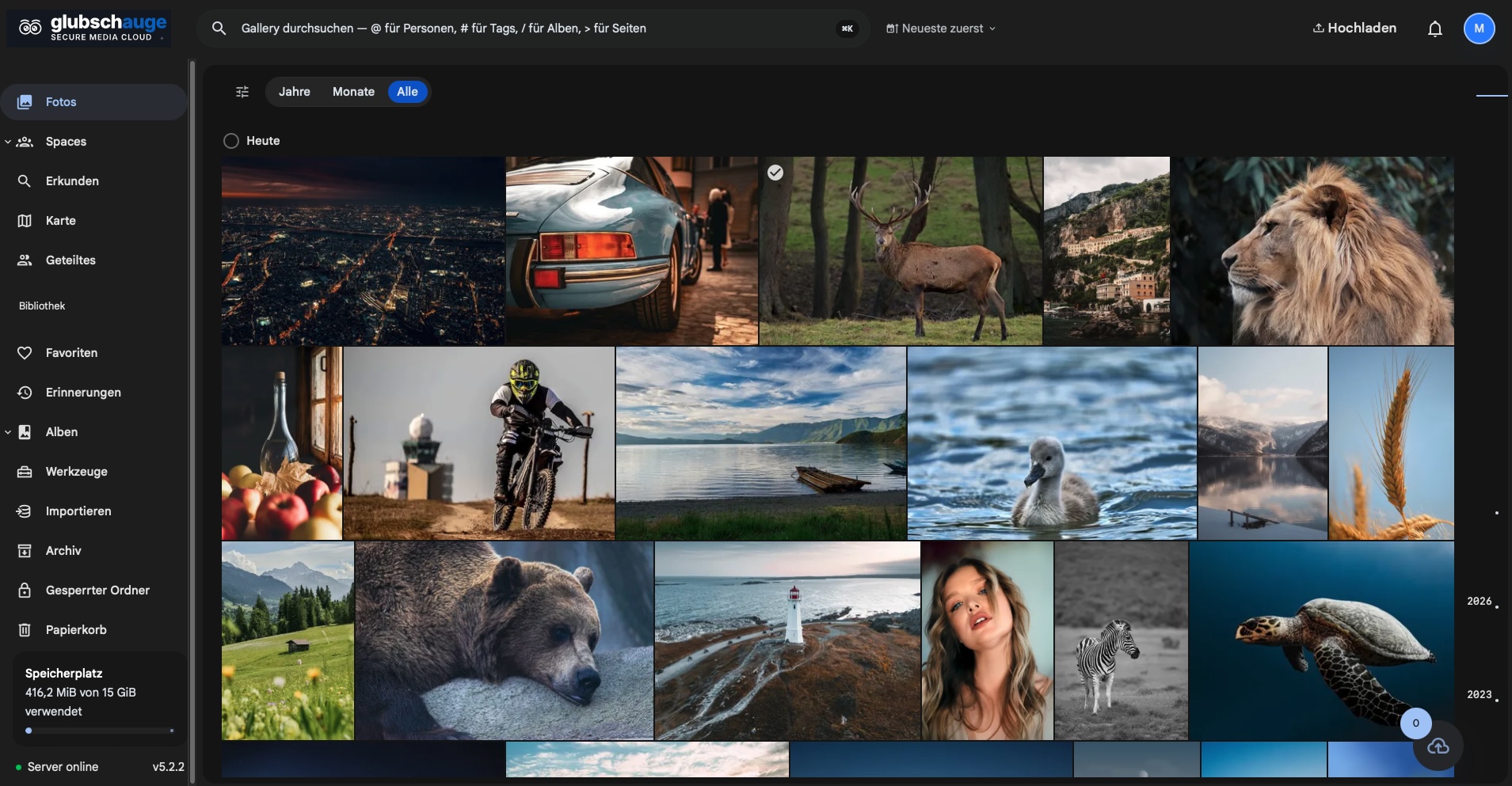
Task: Open the Karte view
Action: click(x=93, y=221)
